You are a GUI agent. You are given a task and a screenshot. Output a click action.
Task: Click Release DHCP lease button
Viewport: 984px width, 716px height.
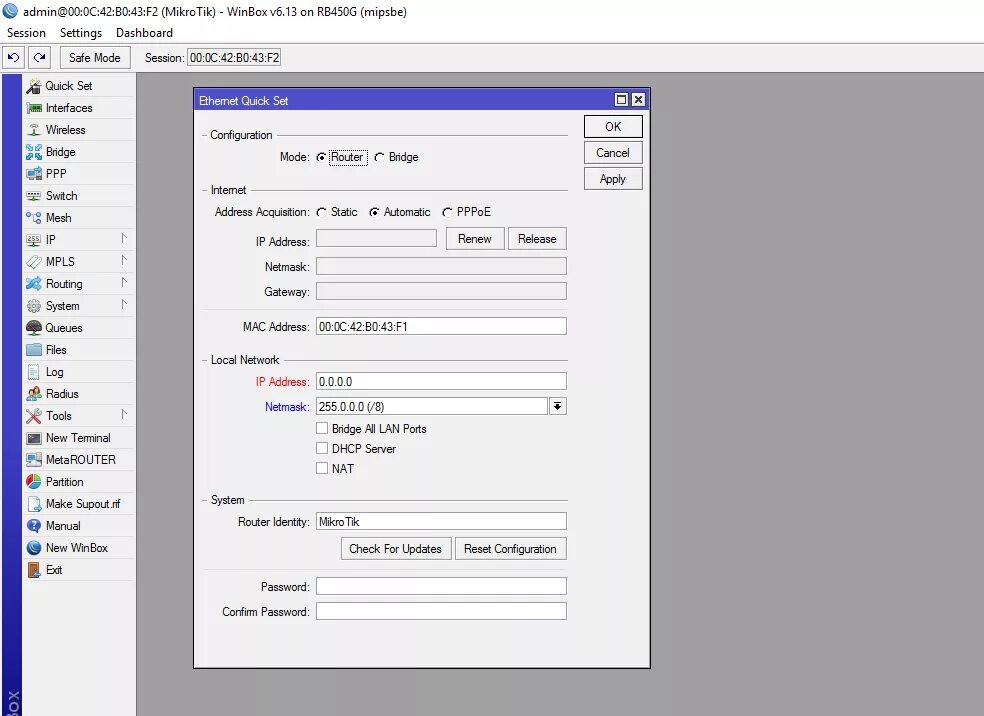pos(537,239)
